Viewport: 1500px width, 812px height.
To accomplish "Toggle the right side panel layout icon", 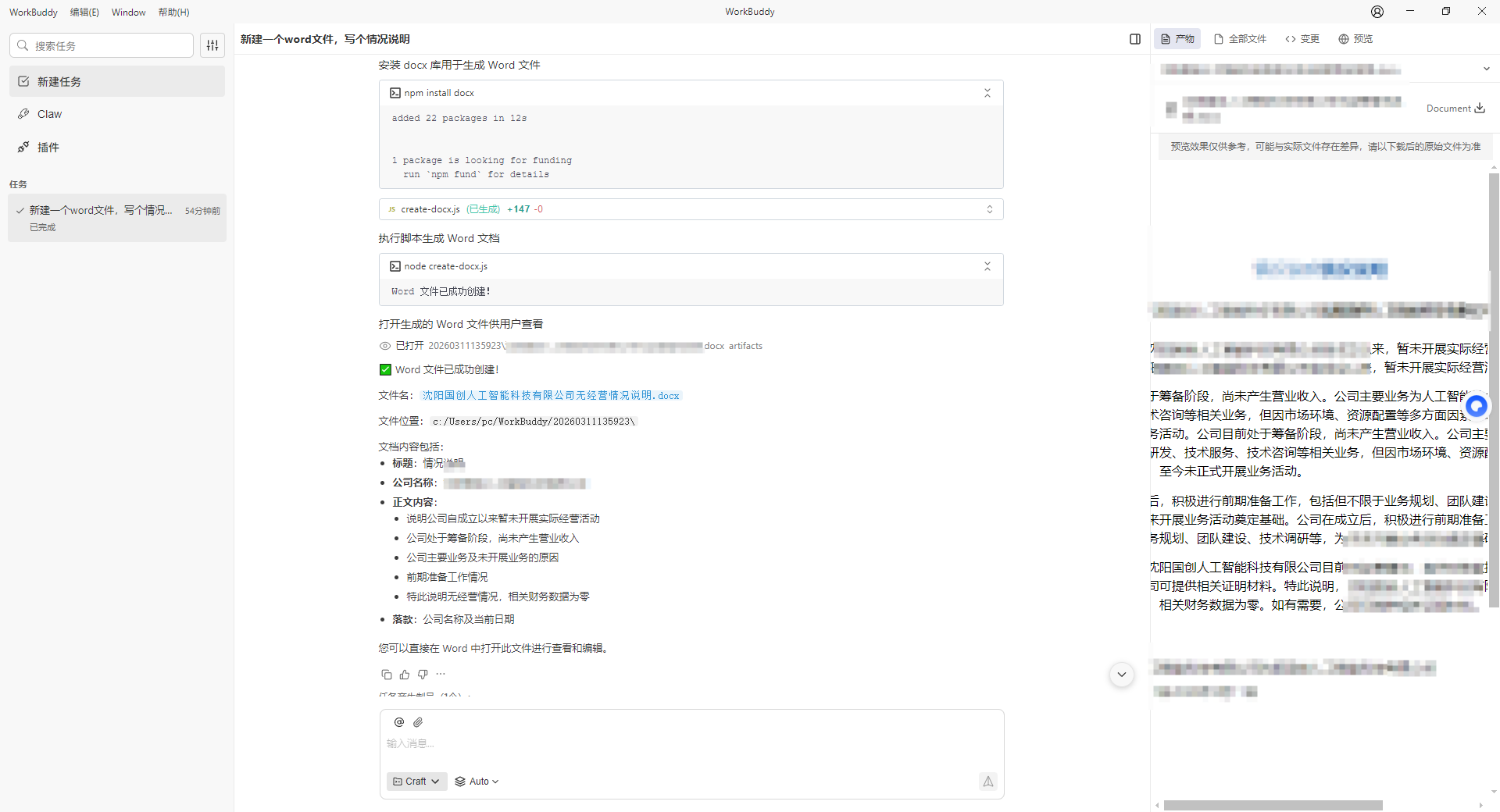I will [1134, 39].
